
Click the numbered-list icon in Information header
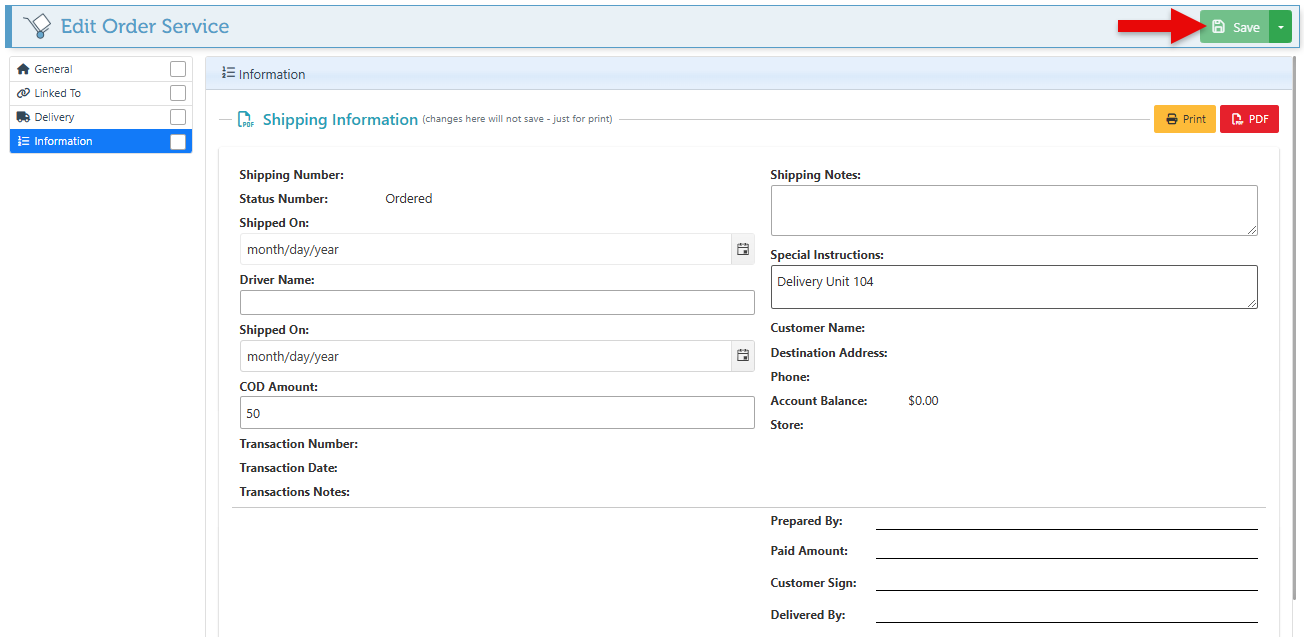click(228, 74)
